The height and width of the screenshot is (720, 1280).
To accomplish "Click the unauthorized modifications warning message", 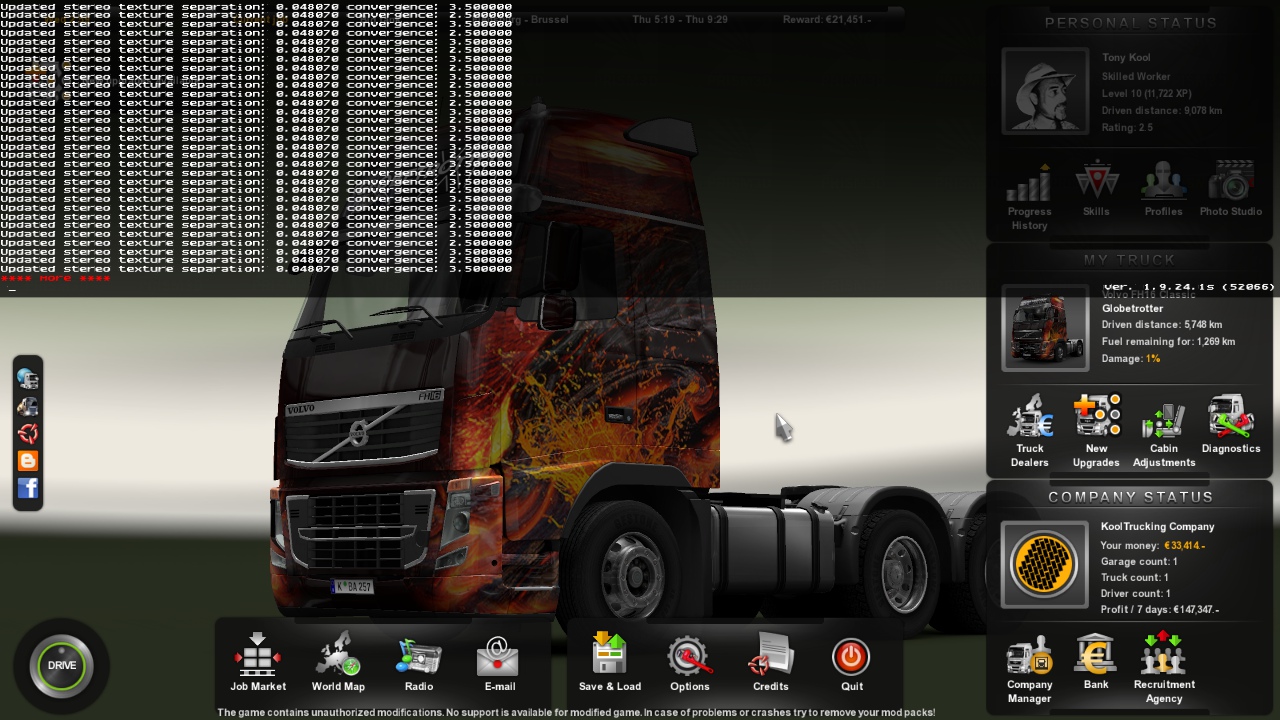I will tap(576, 713).
